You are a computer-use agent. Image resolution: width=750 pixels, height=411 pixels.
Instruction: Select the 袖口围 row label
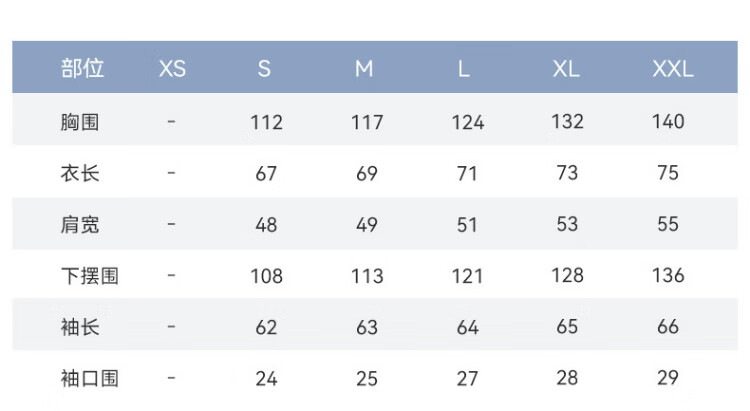[89, 378]
